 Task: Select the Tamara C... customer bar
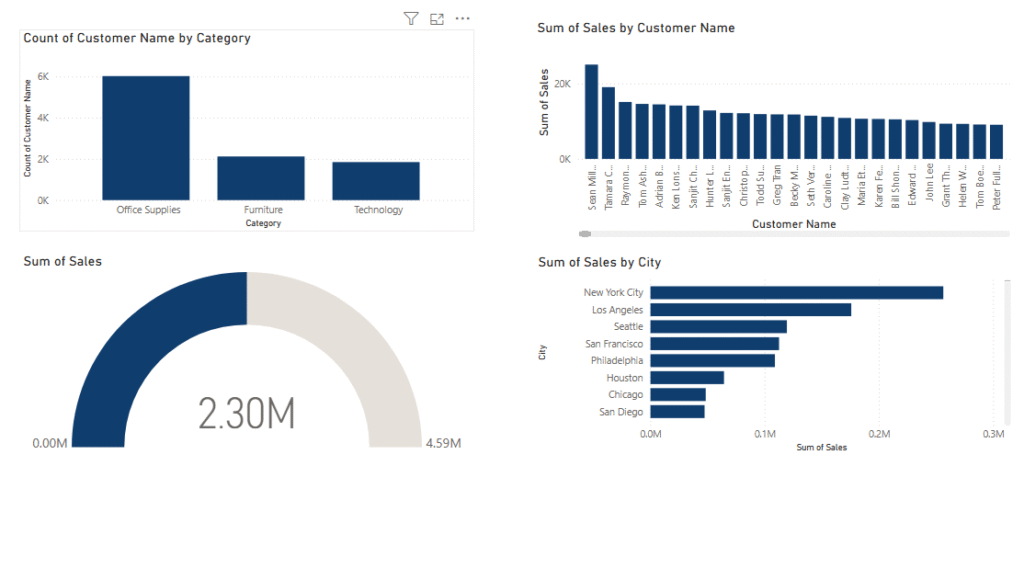tap(608, 123)
